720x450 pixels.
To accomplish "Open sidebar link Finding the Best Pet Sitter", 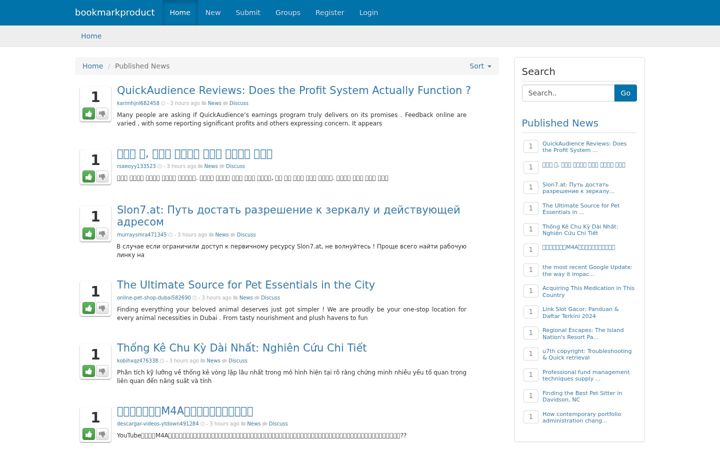I will tap(582, 396).
